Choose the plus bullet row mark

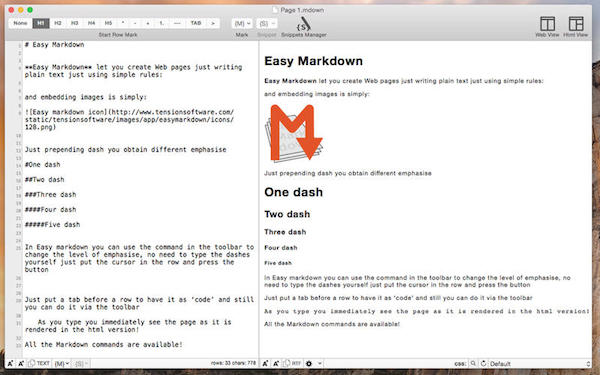click(x=148, y=23)
